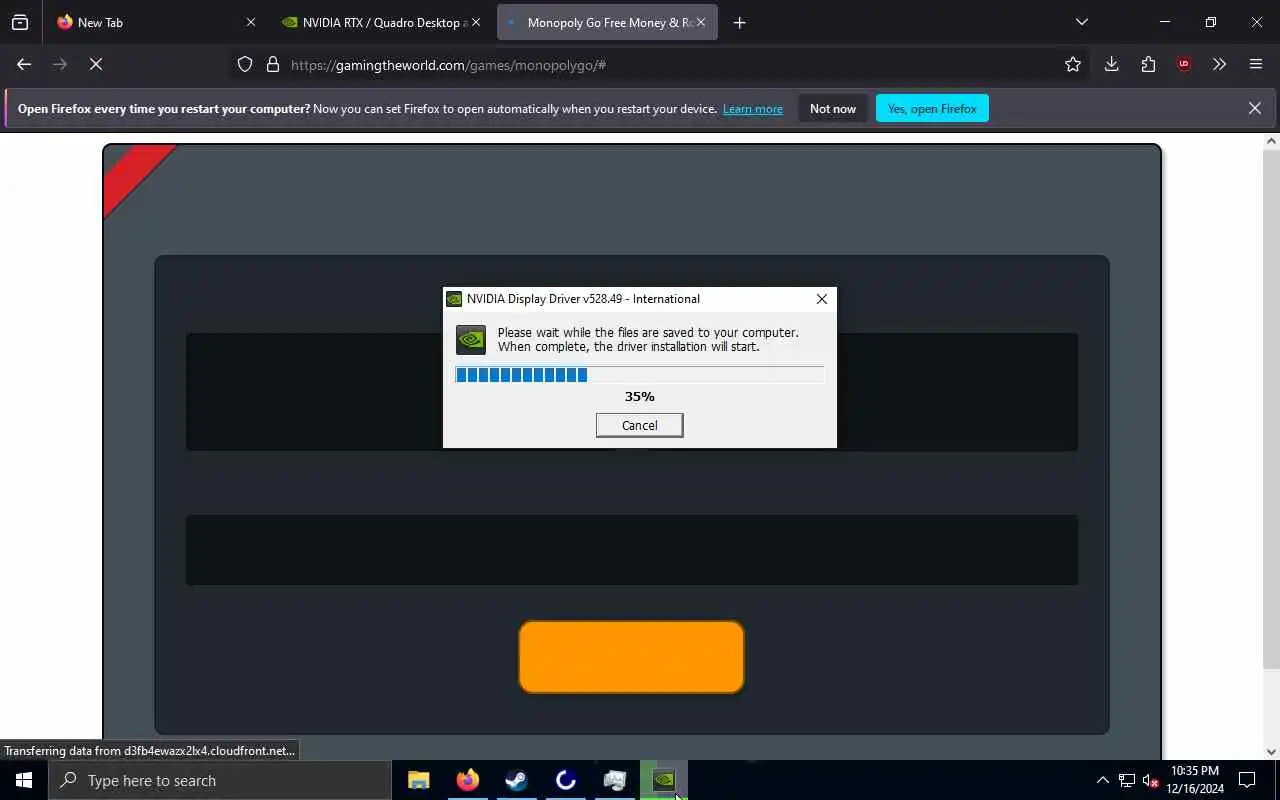
Task: Click the page vertical scrollbar
Action: pos(1271,410)
